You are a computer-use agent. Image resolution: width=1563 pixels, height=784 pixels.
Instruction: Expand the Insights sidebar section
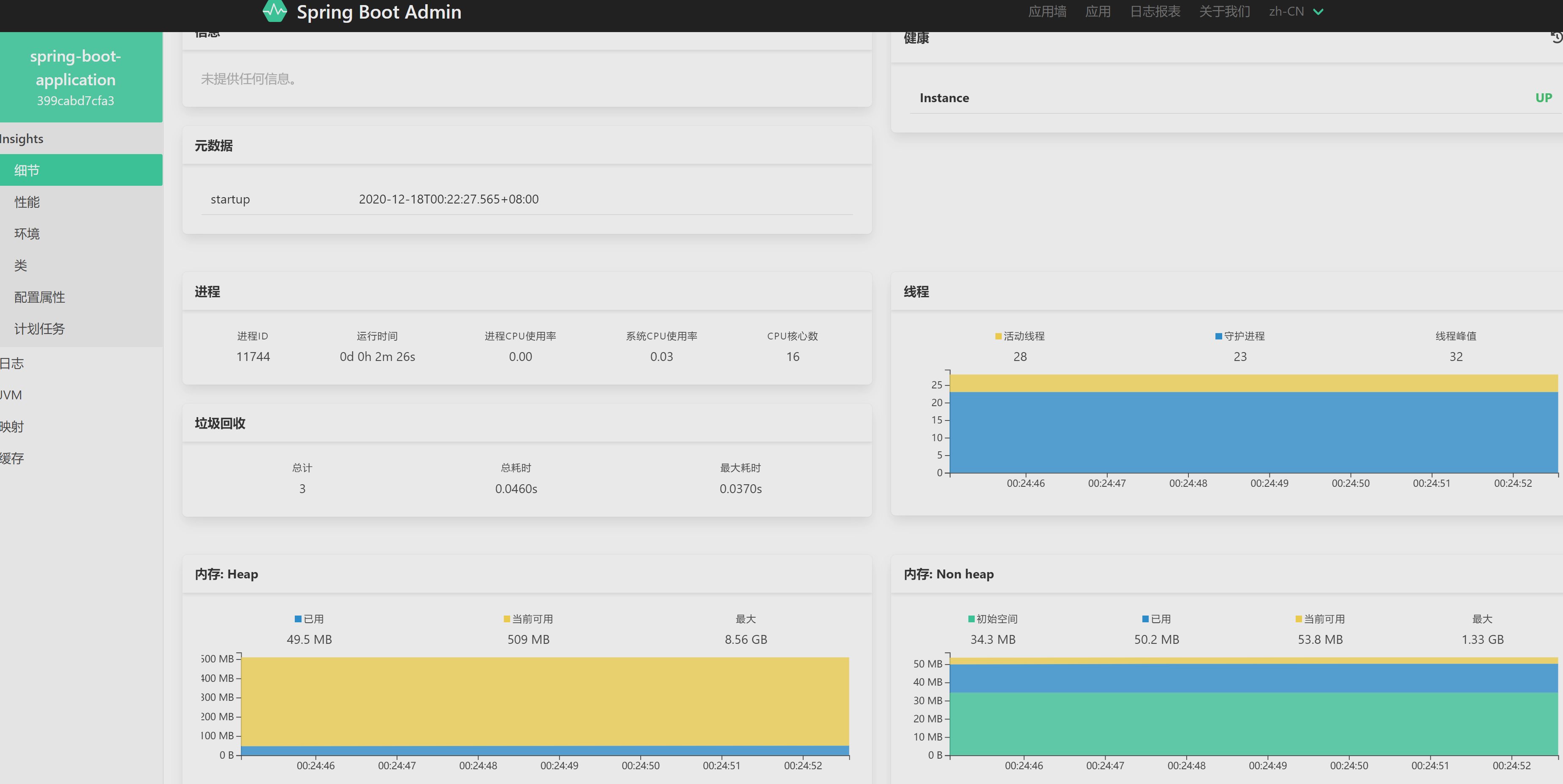coord(22,139)
